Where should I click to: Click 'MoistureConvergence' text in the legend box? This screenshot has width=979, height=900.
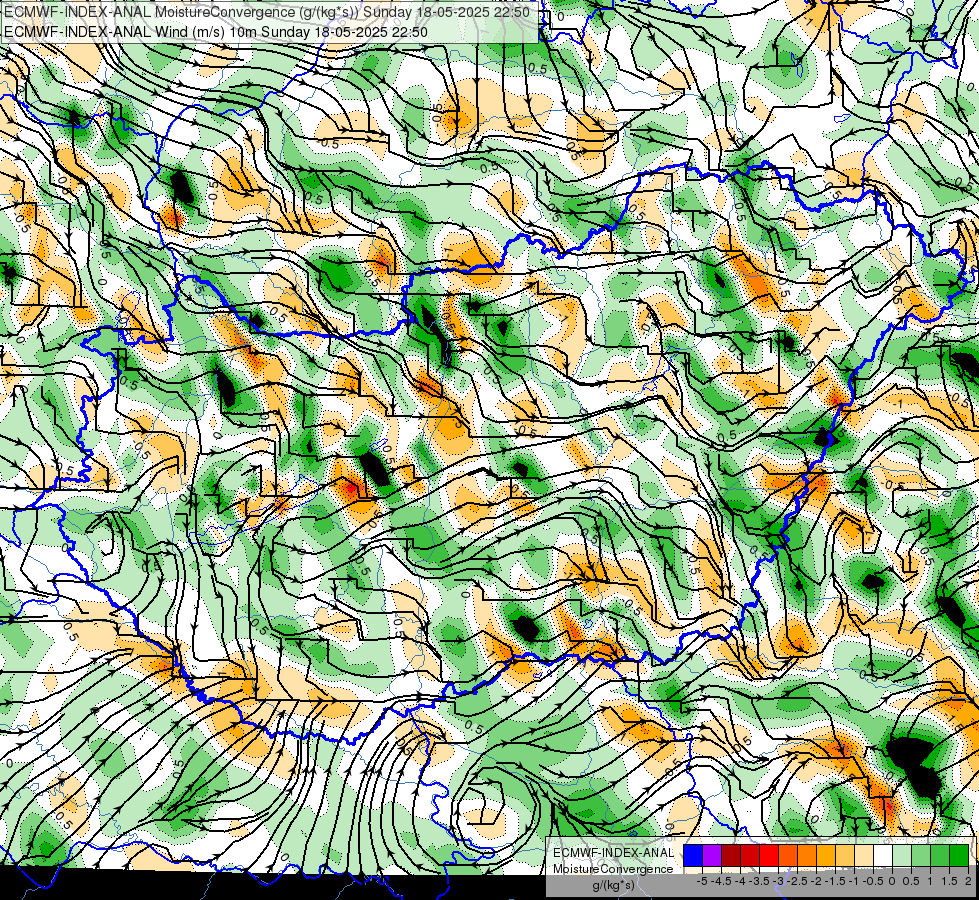613,869
